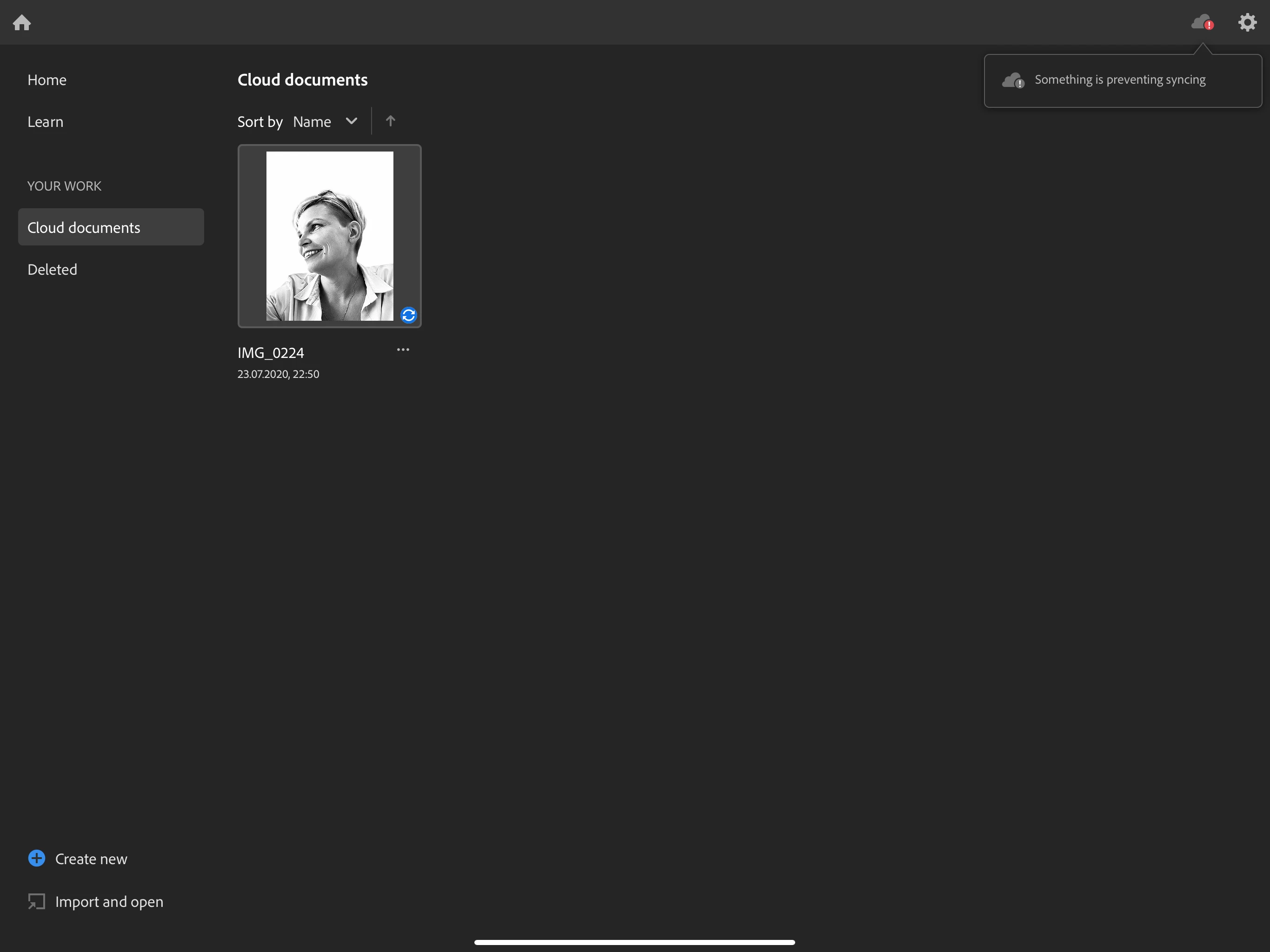The height and width of the screenshot is (952, 1270).
Task: Click the blue plus Create new icon
Action: coord(37,859)
